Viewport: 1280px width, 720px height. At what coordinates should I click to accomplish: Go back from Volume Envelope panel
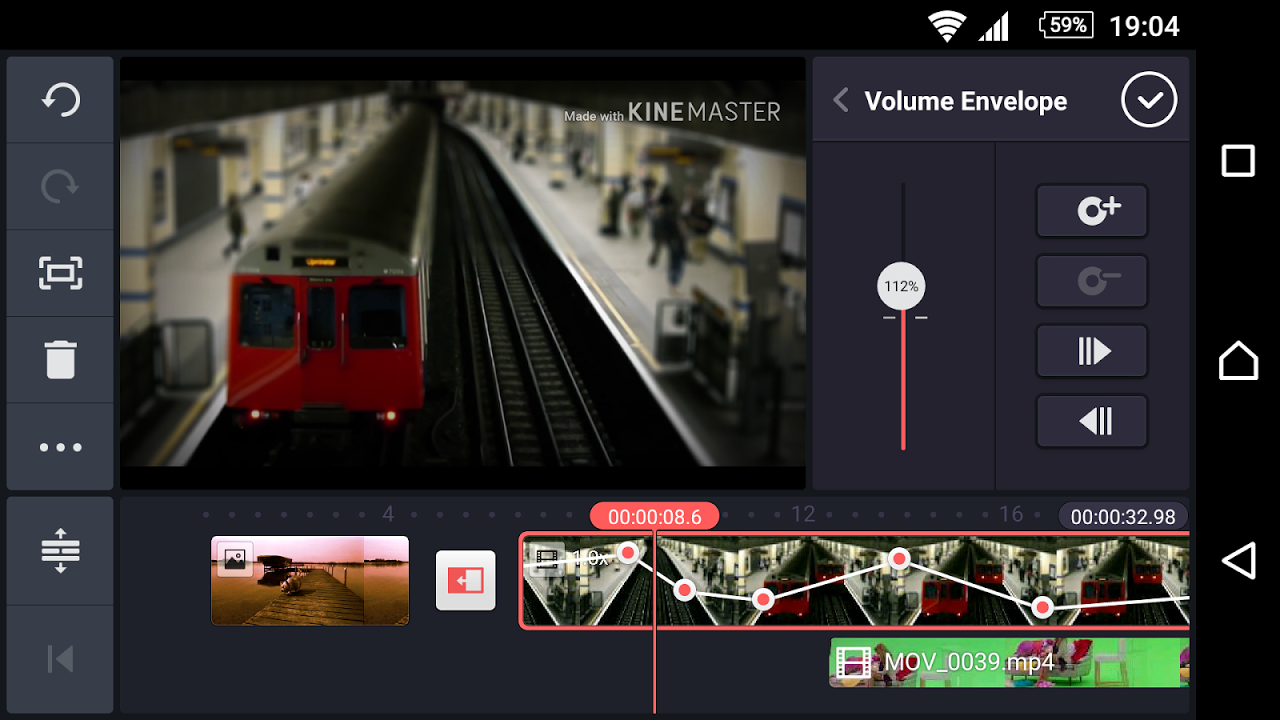pyautogui.click(x=841, y=100)
